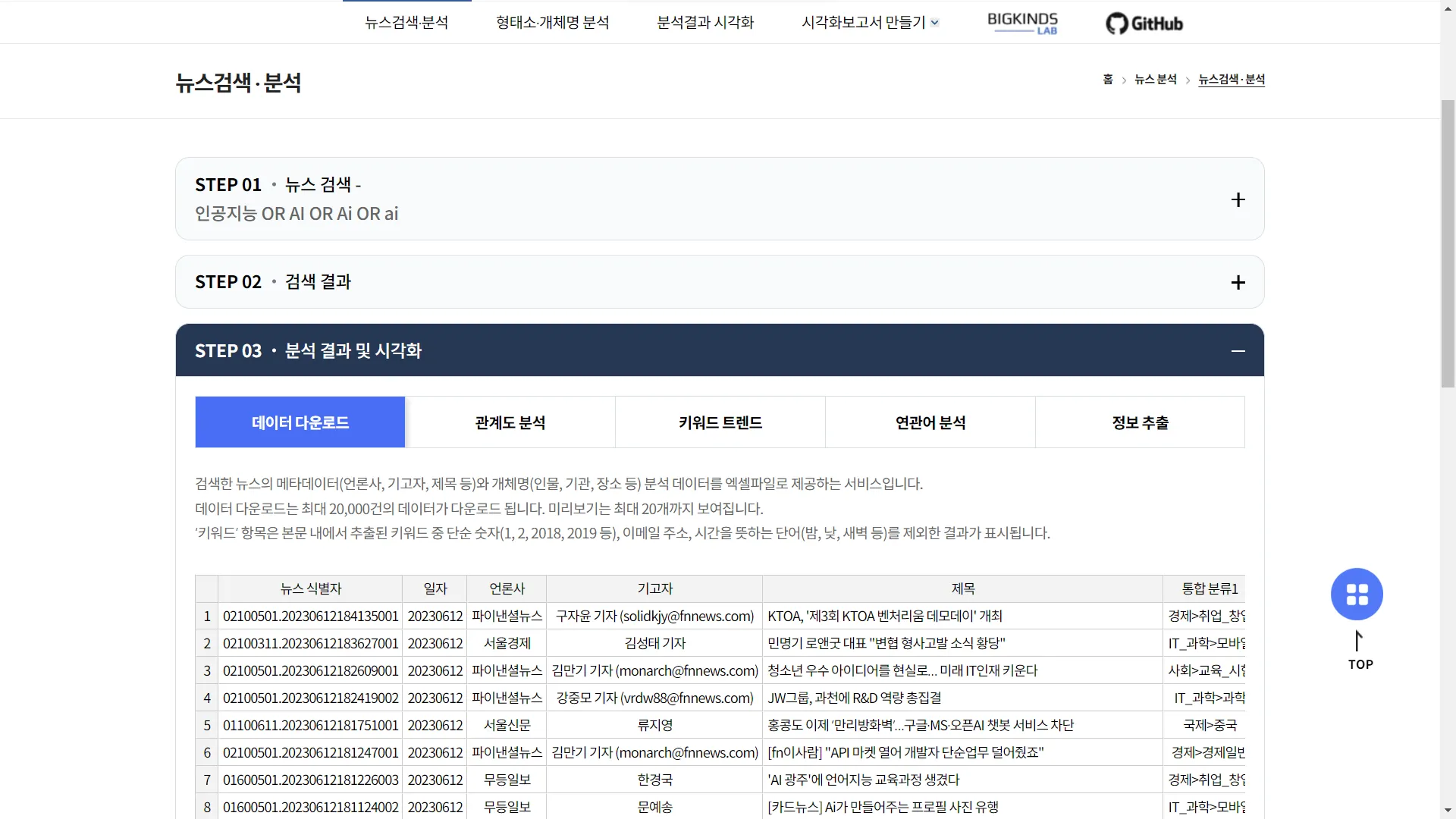The width and height of the screenshot is (1456, 819).
Task: Open the GitHub logo link
Action: coord(1144,23)
